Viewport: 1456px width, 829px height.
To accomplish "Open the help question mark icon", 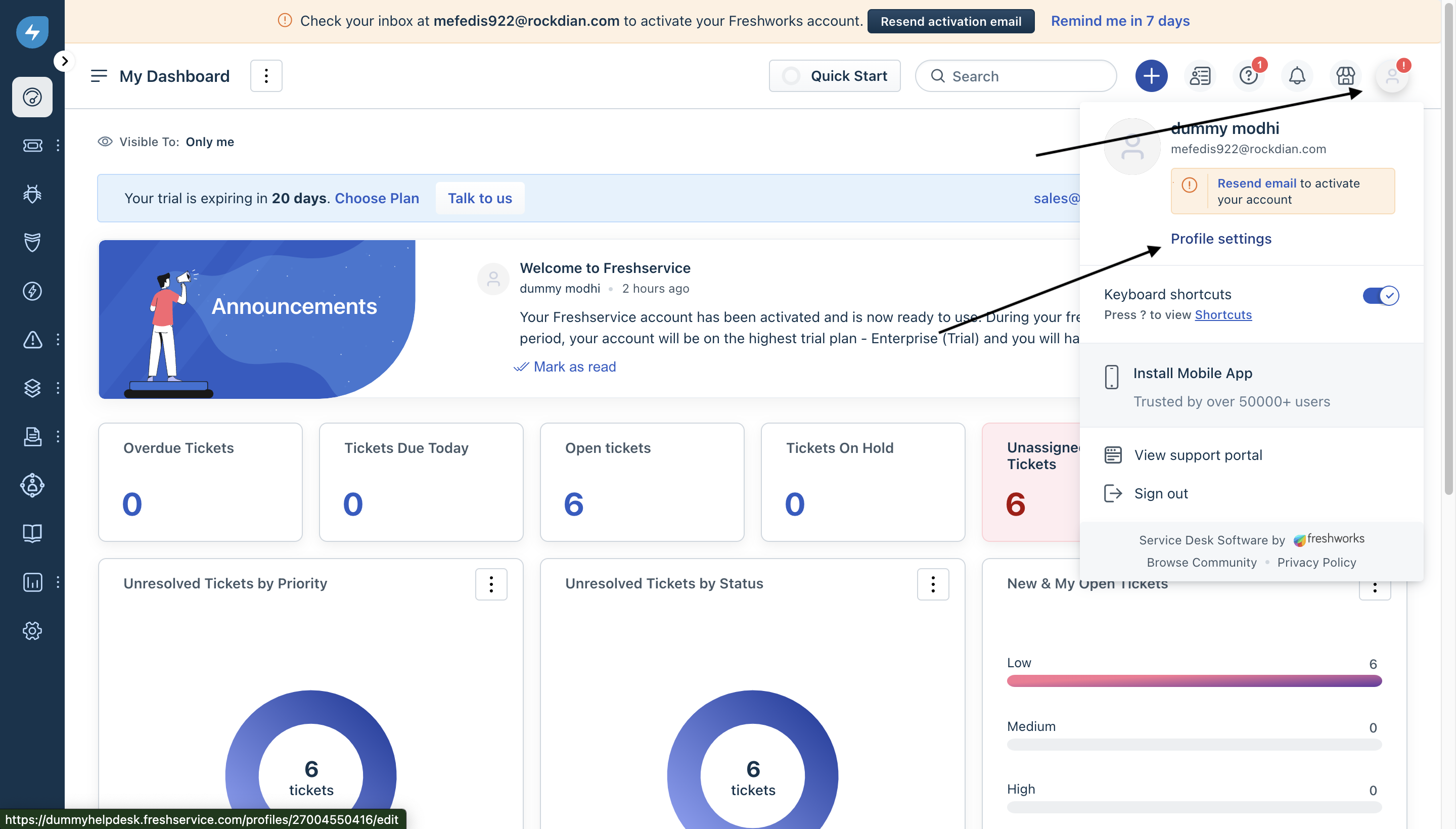I will point(1248,76).
